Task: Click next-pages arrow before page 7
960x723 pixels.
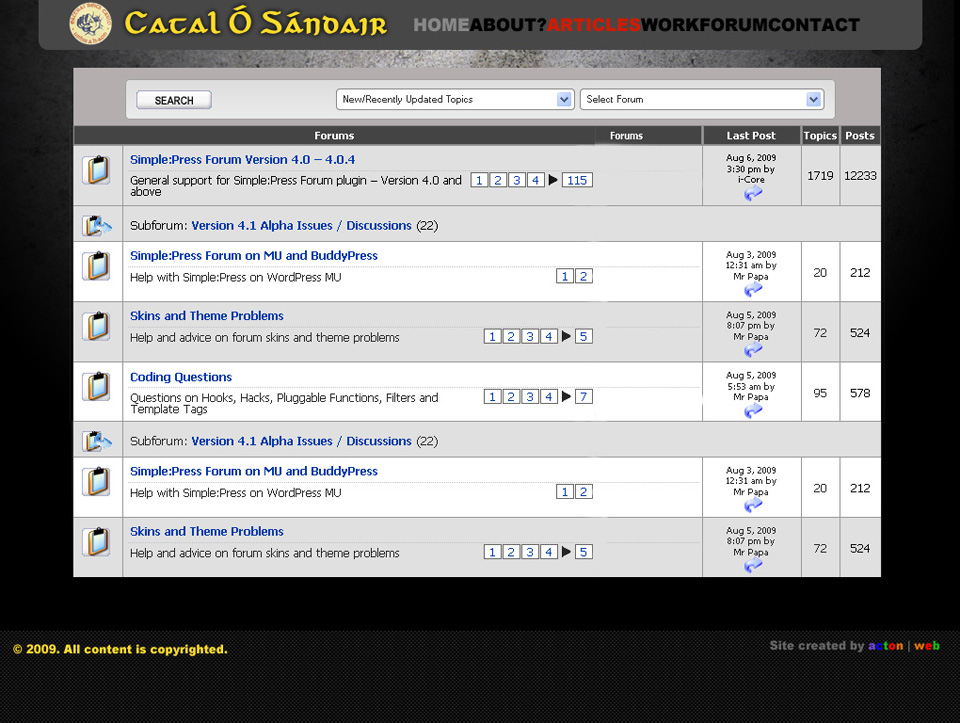Action: click(x=566, y=397)
